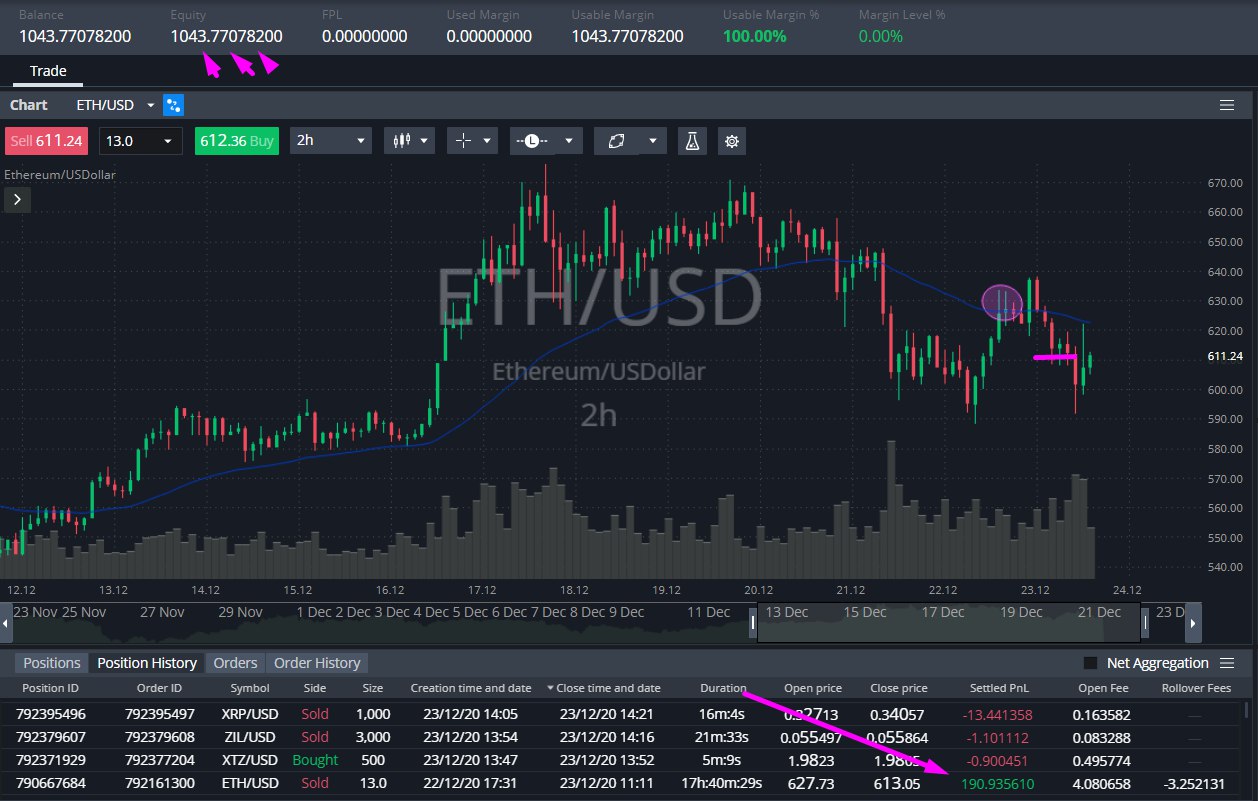Toggle the Net Aggregation checkbox
The width and height of the screenshot is (1258, 801).
(1090, 663)
